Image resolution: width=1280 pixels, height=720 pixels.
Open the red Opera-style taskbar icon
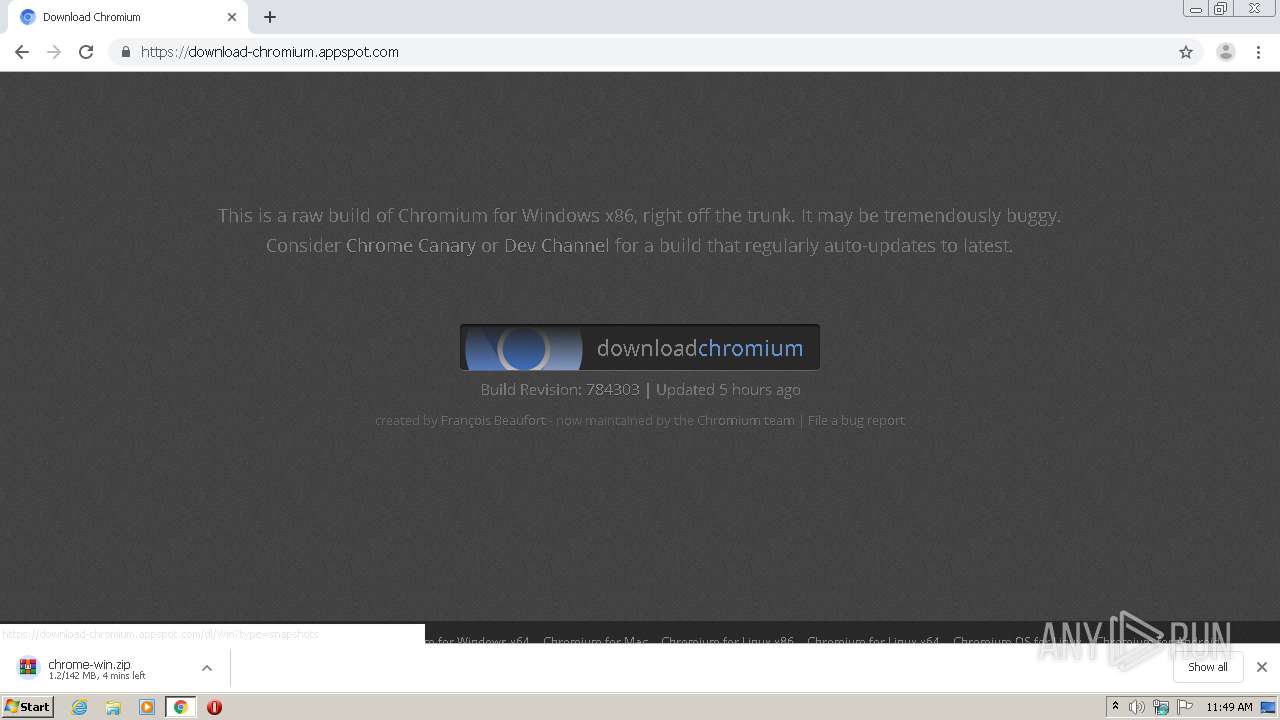click(x=214, y=707)
